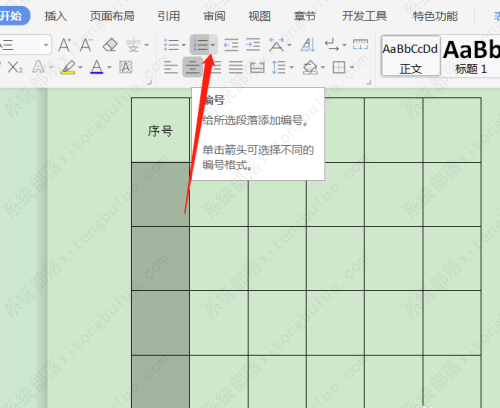Expand the phonetic guide dropdown arrow
The width and height of the screenshot is (500, 408).
146,45
